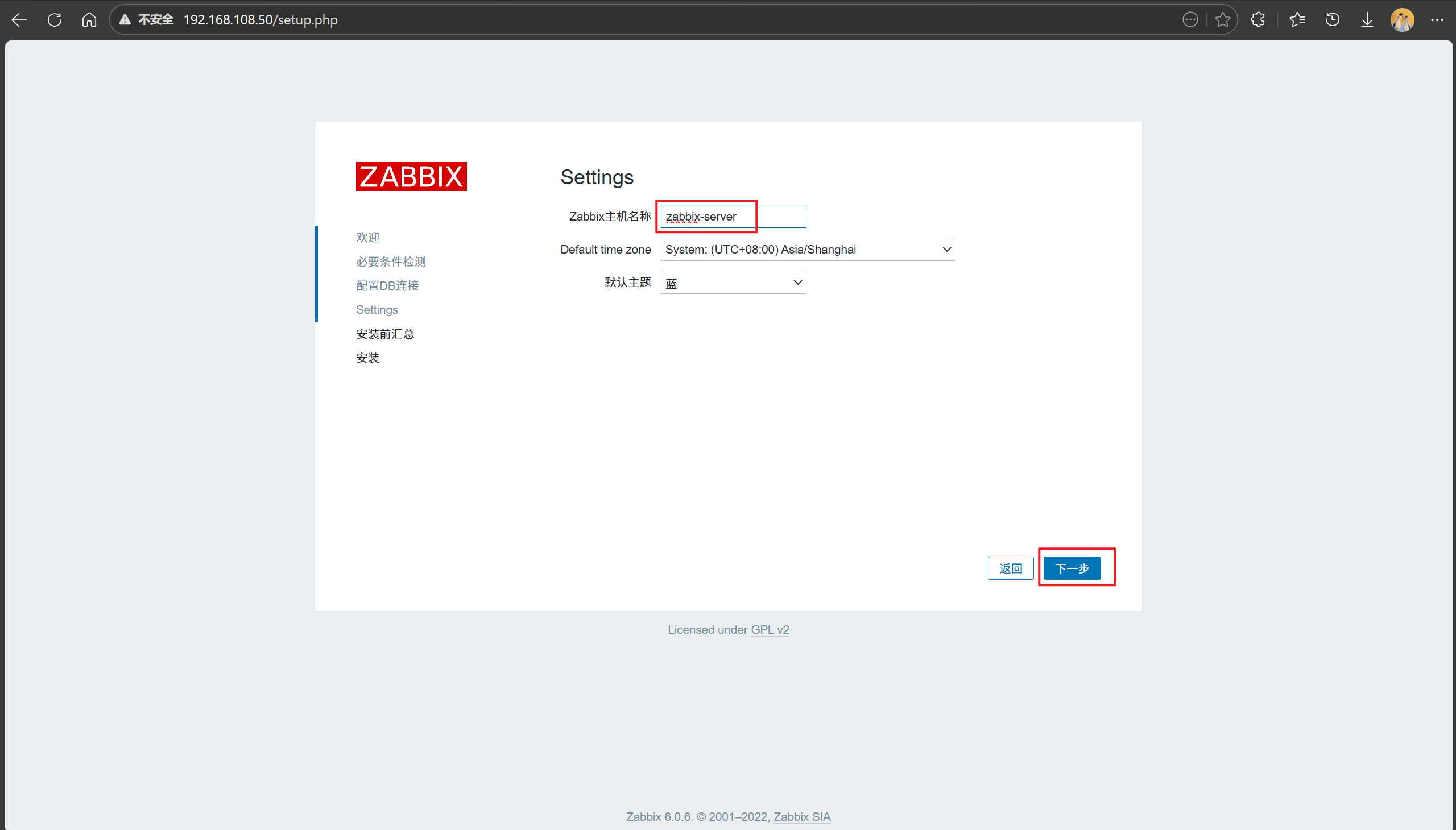Viewport: 1456px width, 830px height.
Task: Open the favorites list icon
Action: point(1297,20)
